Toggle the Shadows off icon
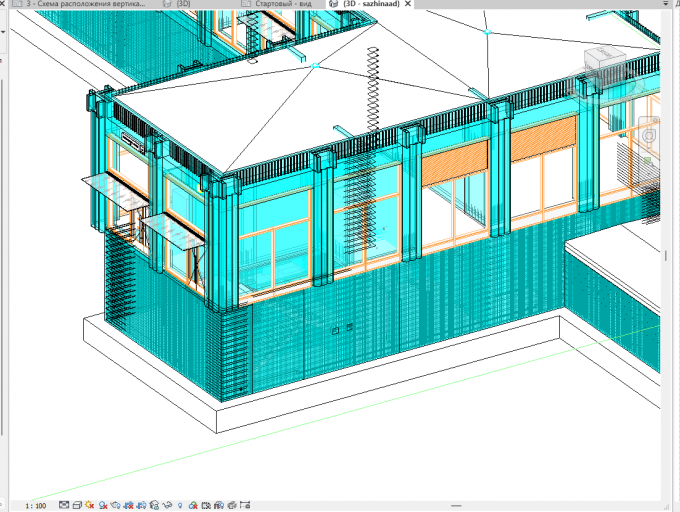This screenshot has height=512, width=680. 103,505
